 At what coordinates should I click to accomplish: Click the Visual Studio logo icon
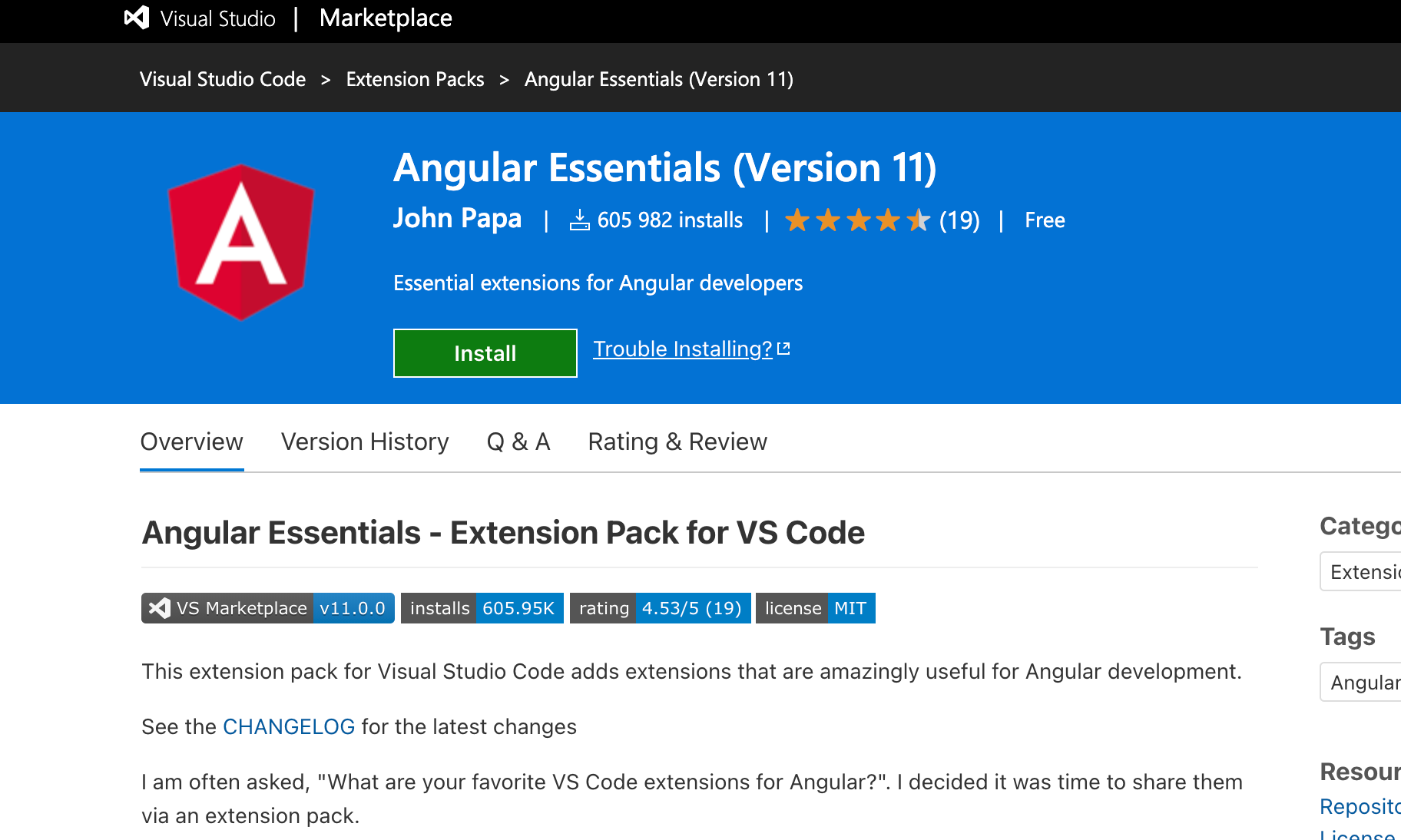click(137, 18)
